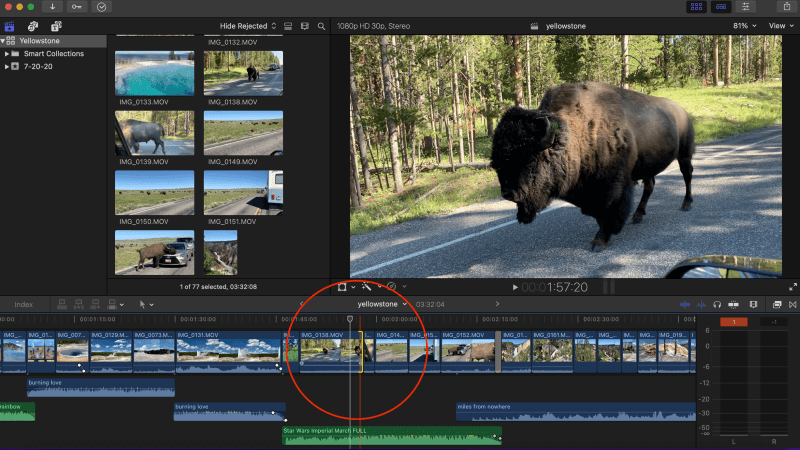Open the Keyword Editor key icon
The height and width of the screenshot is (450, 800).
[x=77, y=7]
